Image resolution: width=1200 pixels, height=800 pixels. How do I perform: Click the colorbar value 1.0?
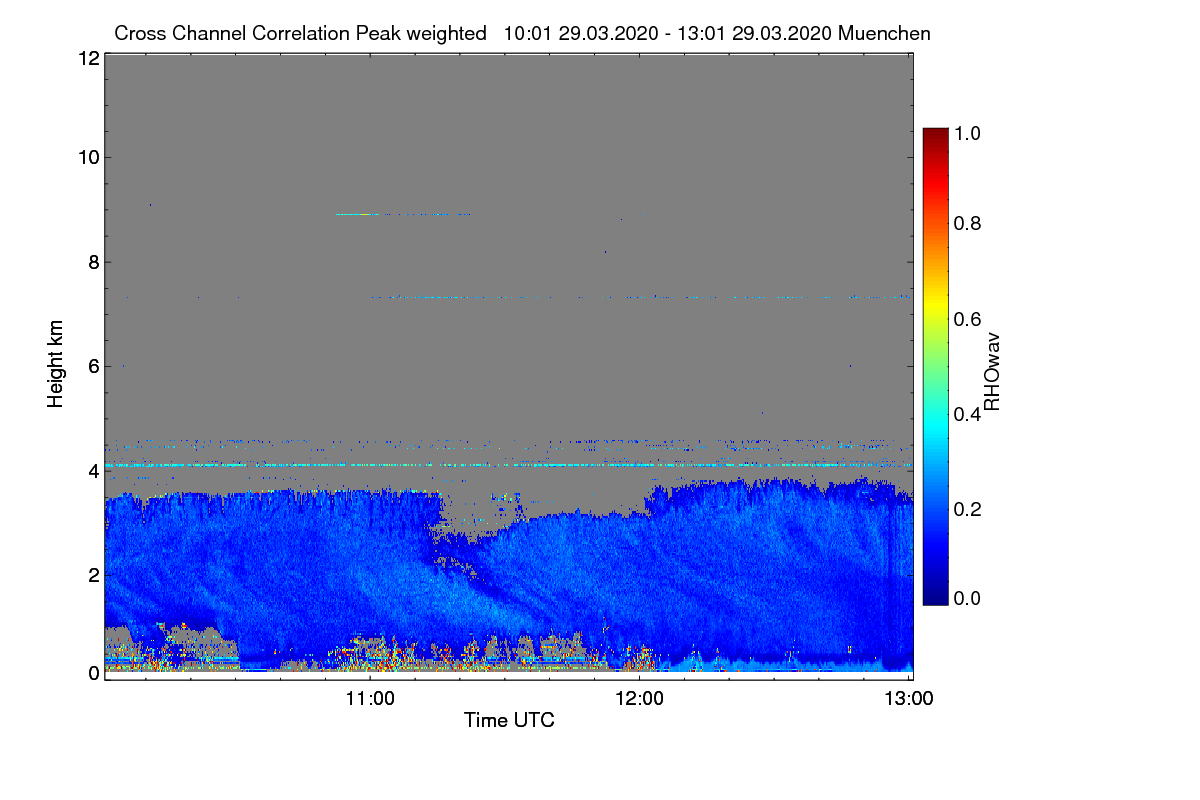pos(969,132)
